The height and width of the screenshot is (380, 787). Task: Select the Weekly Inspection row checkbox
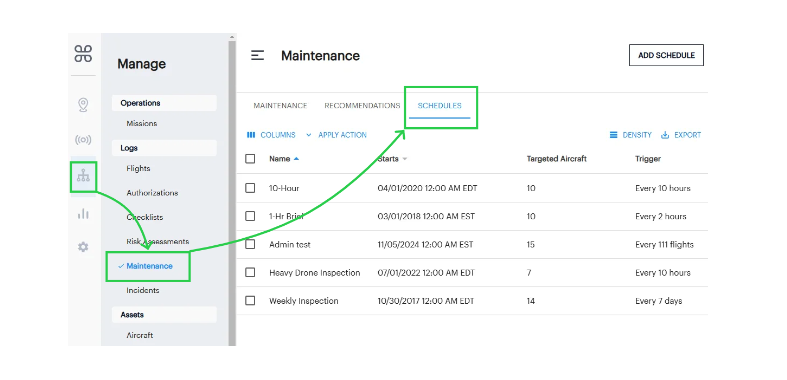click(250, 301)
